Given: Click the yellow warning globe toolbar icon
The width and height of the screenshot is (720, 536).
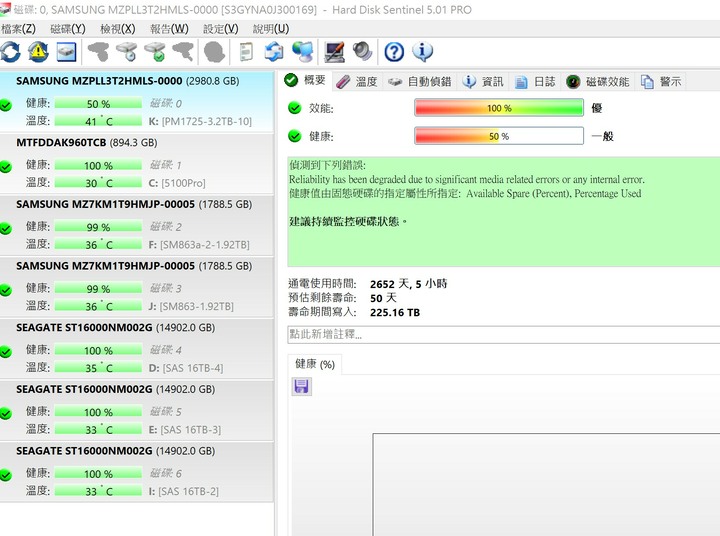Looking at the screenshot, I should click(x=39, y=51).
